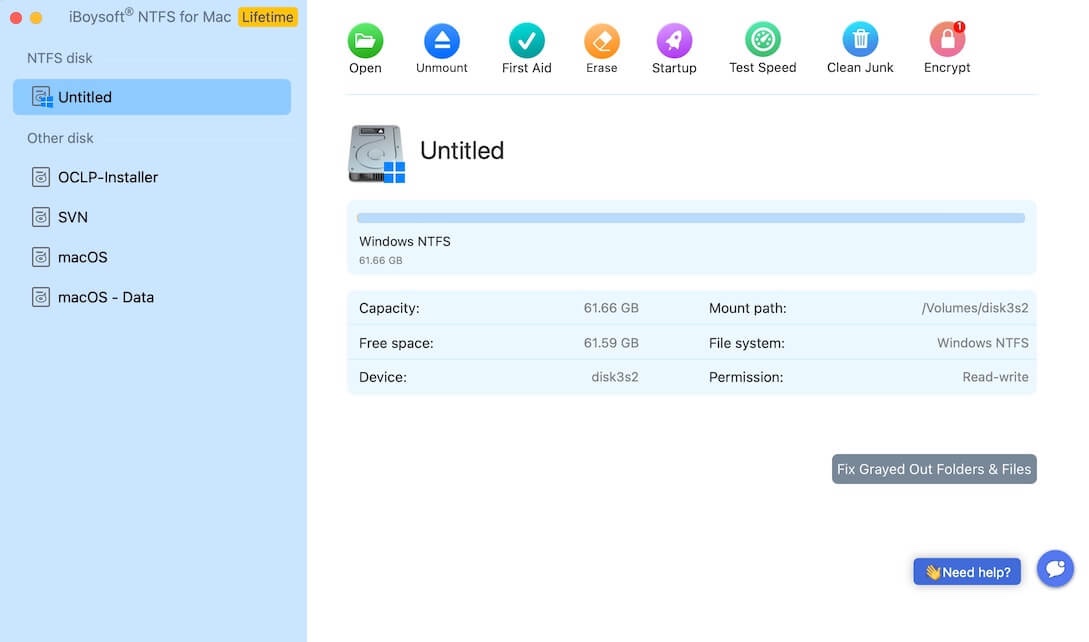Select Untitled in NTFS disk list

(x=151, y=97)
